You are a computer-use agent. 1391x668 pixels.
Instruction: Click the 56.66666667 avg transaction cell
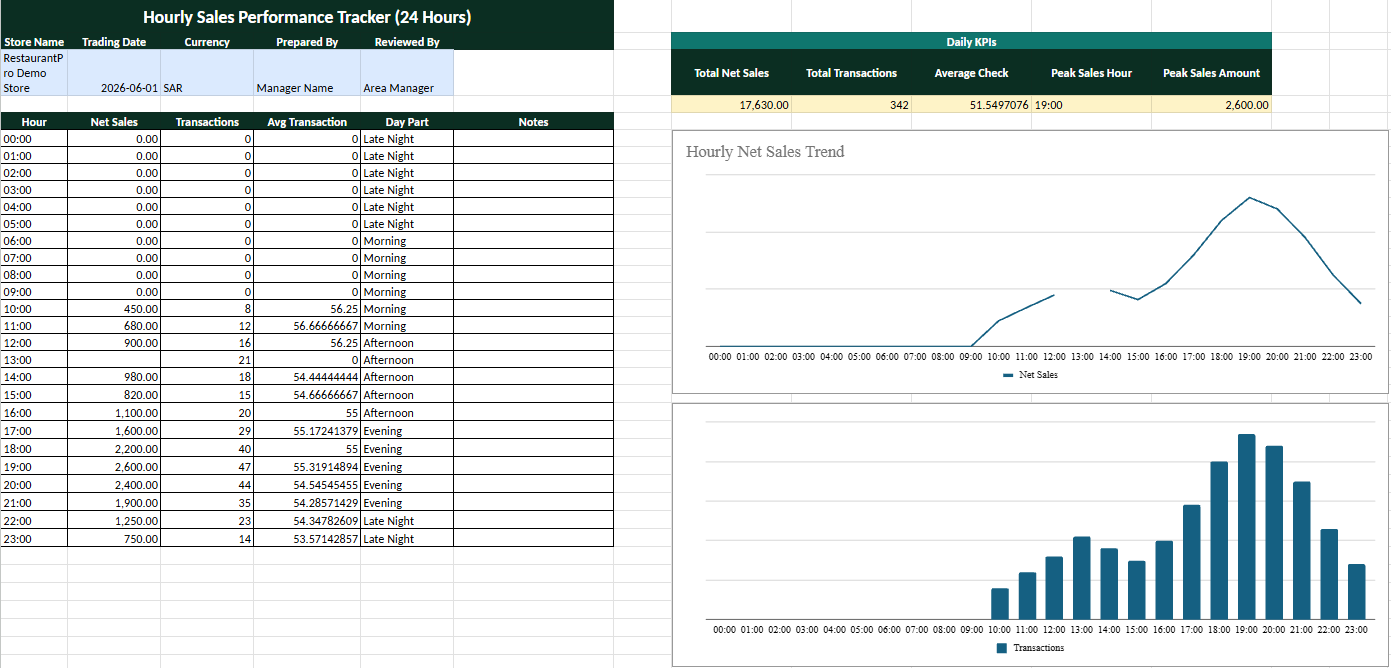coord(307,326)
